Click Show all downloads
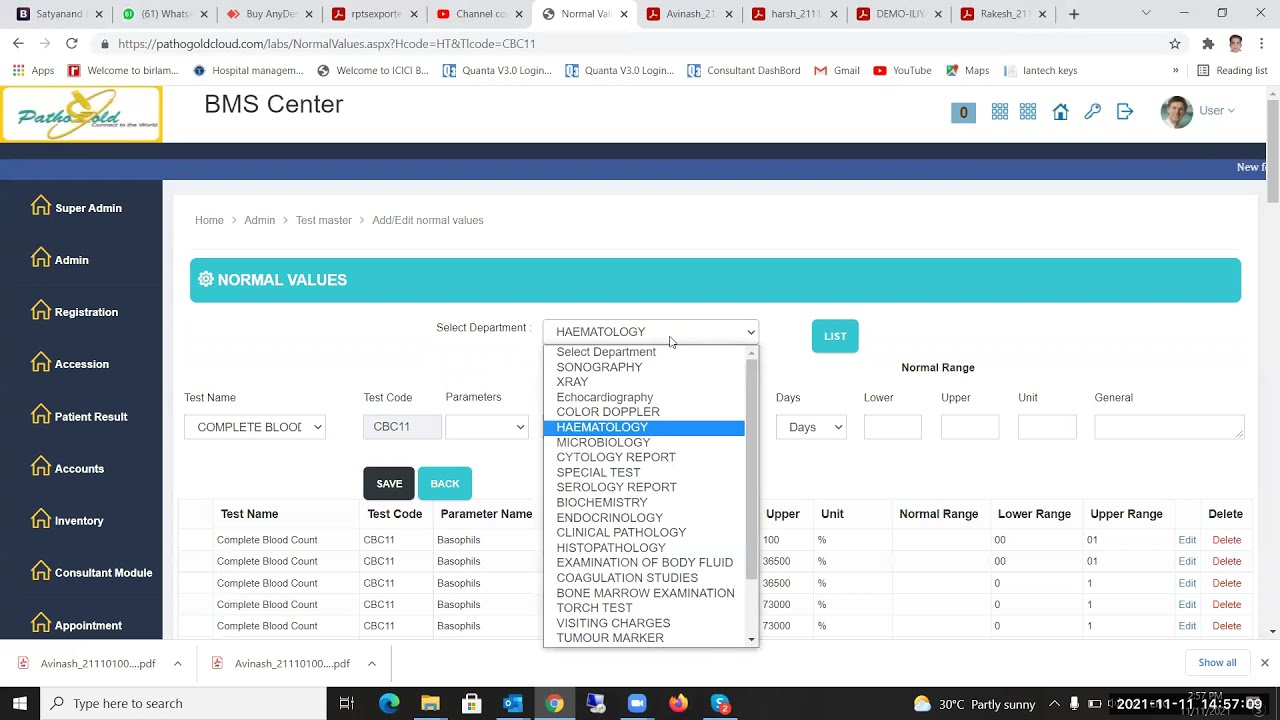 pos(1217,663)
